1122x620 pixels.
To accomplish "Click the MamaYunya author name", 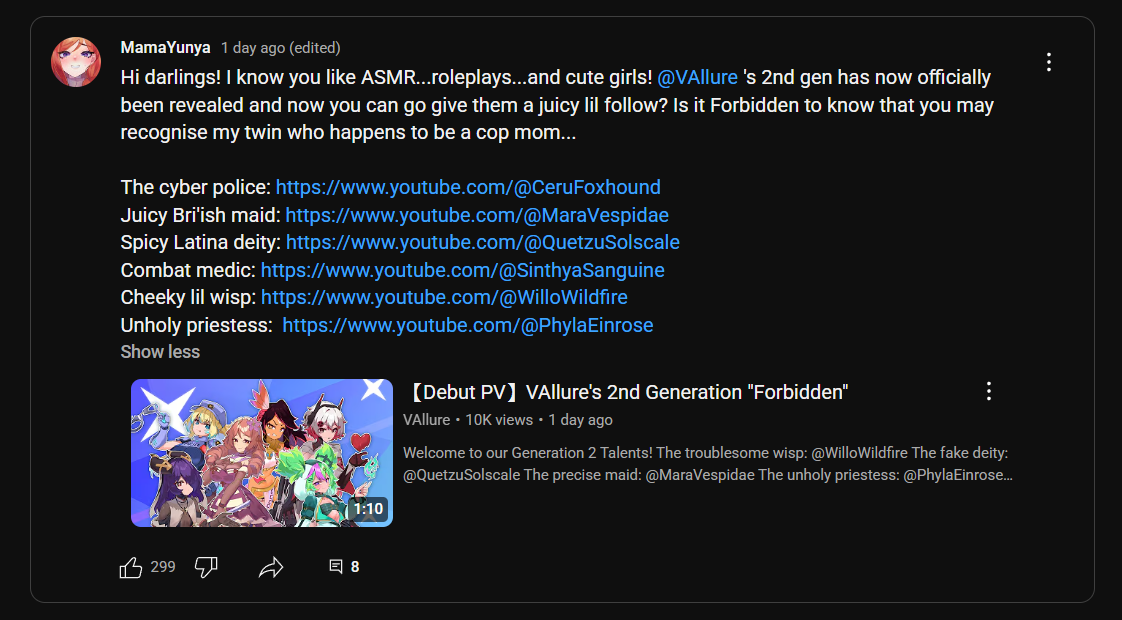I will pos(165,48).
